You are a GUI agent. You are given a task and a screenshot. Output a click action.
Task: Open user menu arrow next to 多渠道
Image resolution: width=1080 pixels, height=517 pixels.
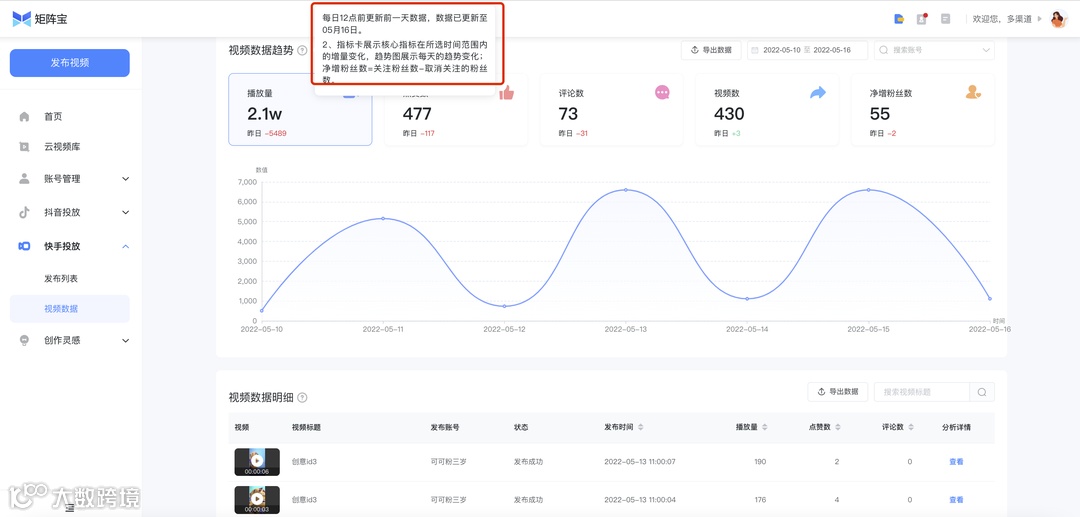point(1040,19)
